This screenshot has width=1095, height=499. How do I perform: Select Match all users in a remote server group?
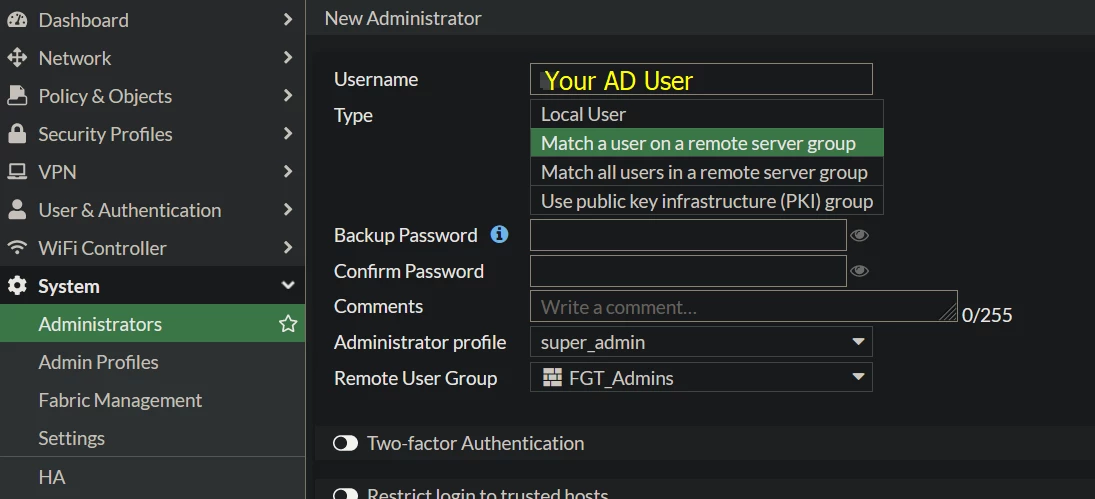(x=707, y=172)
